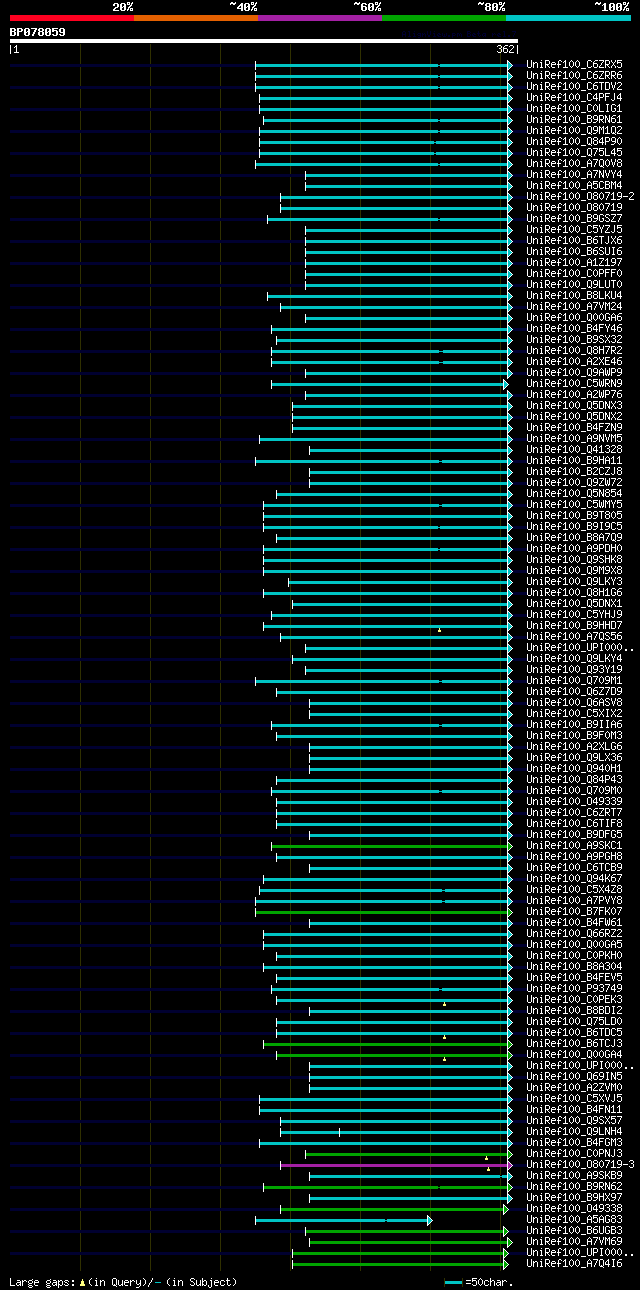Viewport: 640px width, 1290px height.
Task: Click the UniRef100_Q5N854 label
Action: [574, 493]
